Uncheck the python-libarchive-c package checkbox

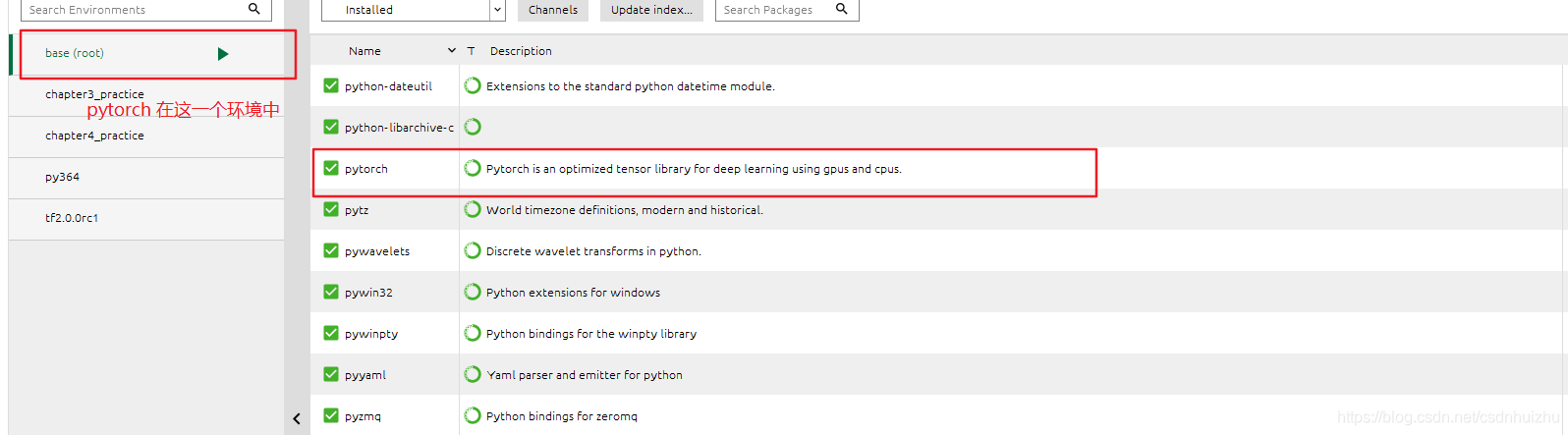[331, 127]
